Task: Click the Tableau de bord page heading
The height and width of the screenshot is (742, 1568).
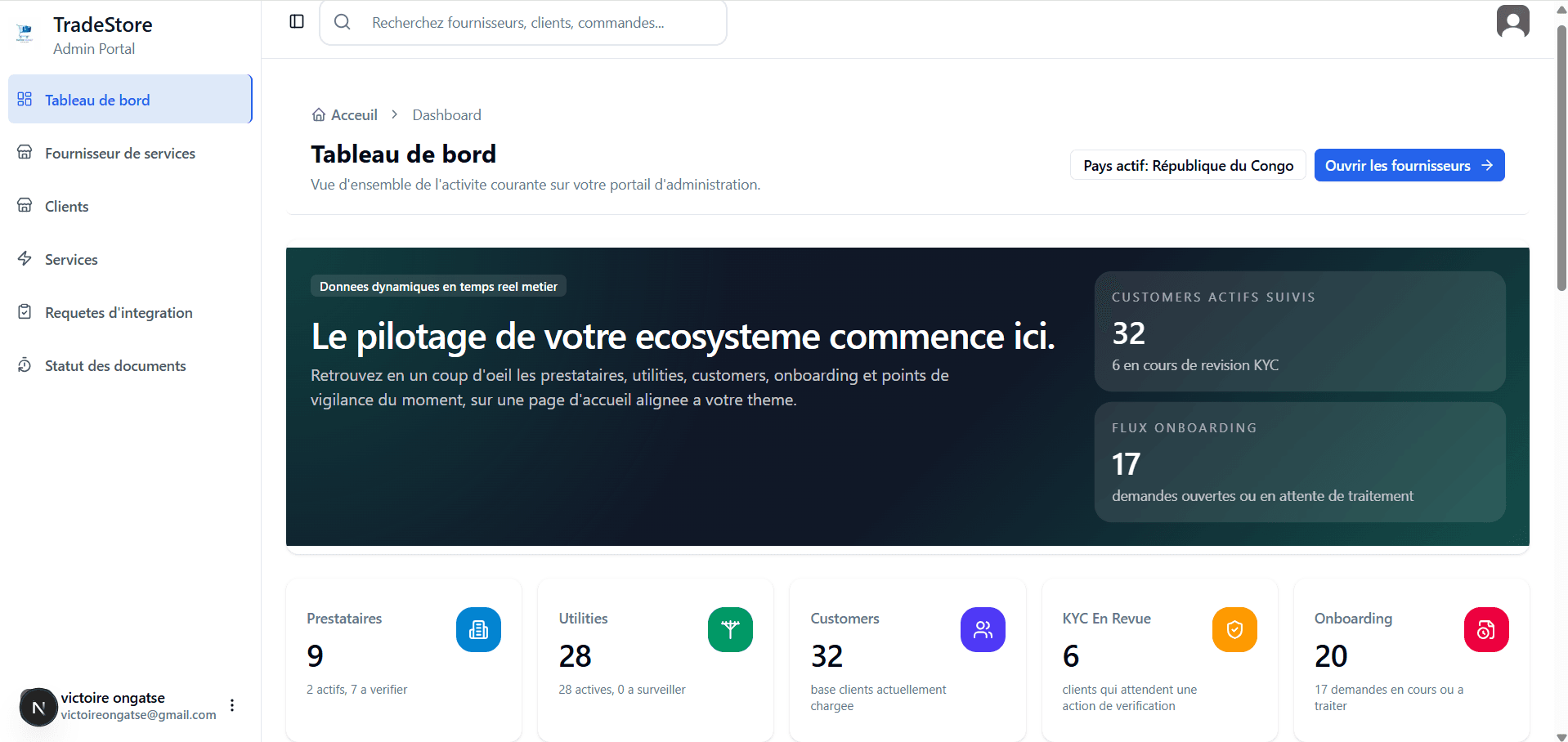Action: click(403, 154)
